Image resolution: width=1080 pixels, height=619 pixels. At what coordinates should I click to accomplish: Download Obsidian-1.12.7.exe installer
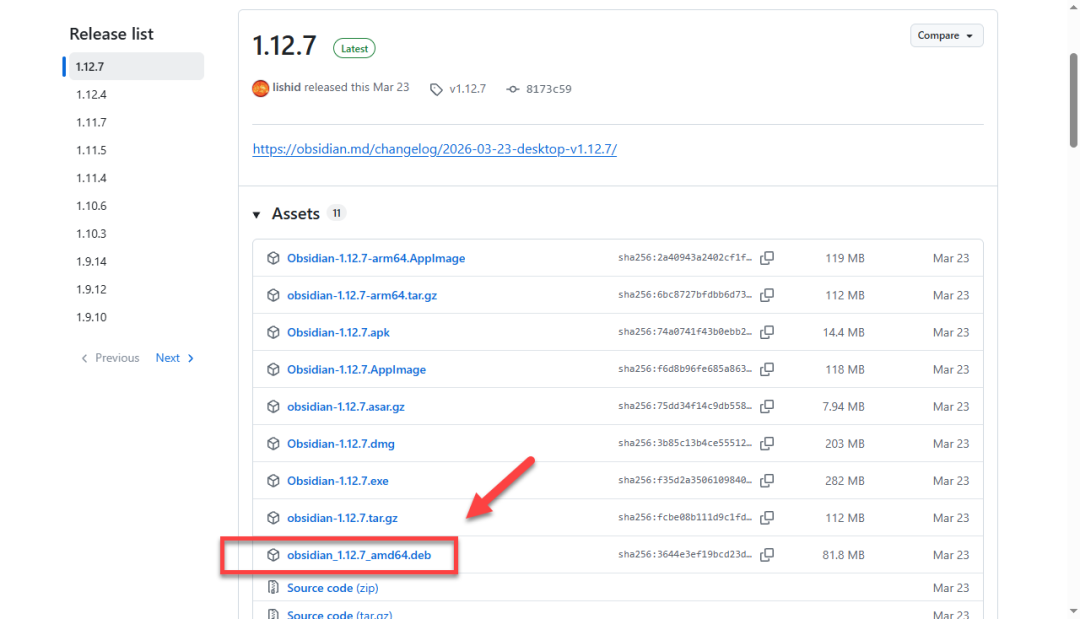tap(338, 481)
